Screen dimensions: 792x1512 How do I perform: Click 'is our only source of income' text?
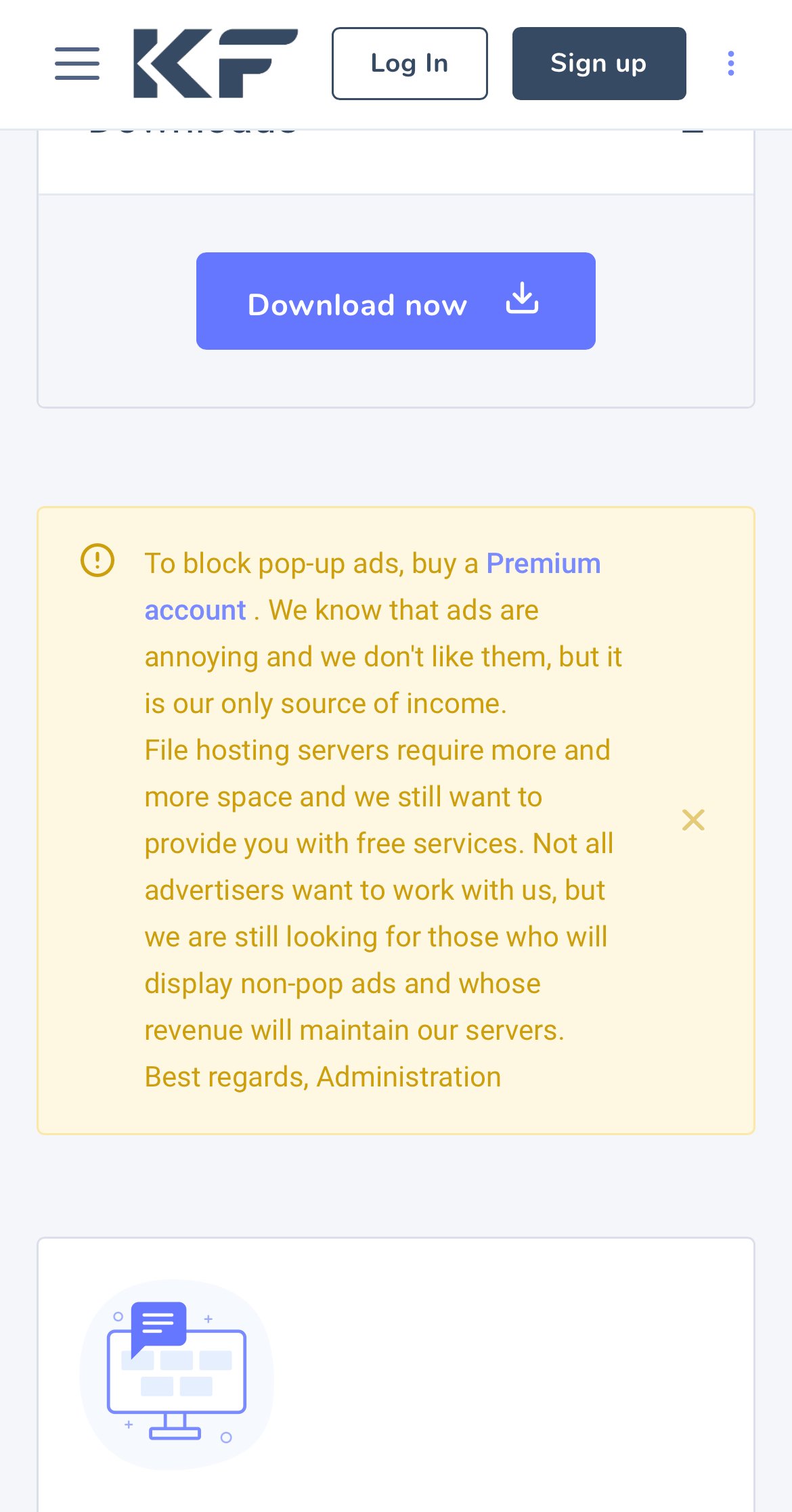point(326,704)
